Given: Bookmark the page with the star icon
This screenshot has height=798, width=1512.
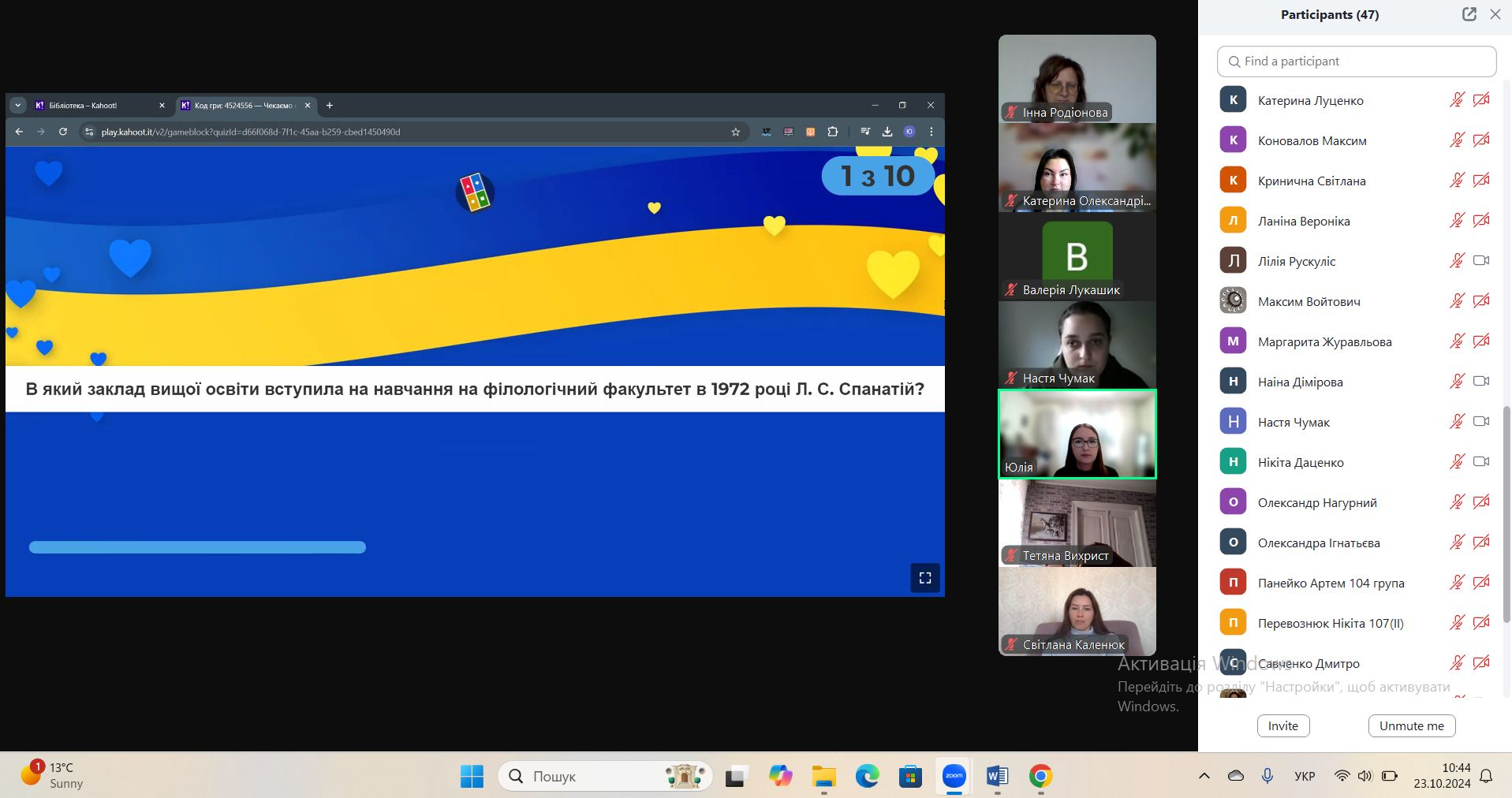Looking at the screenshot, I should pos(735,132).
